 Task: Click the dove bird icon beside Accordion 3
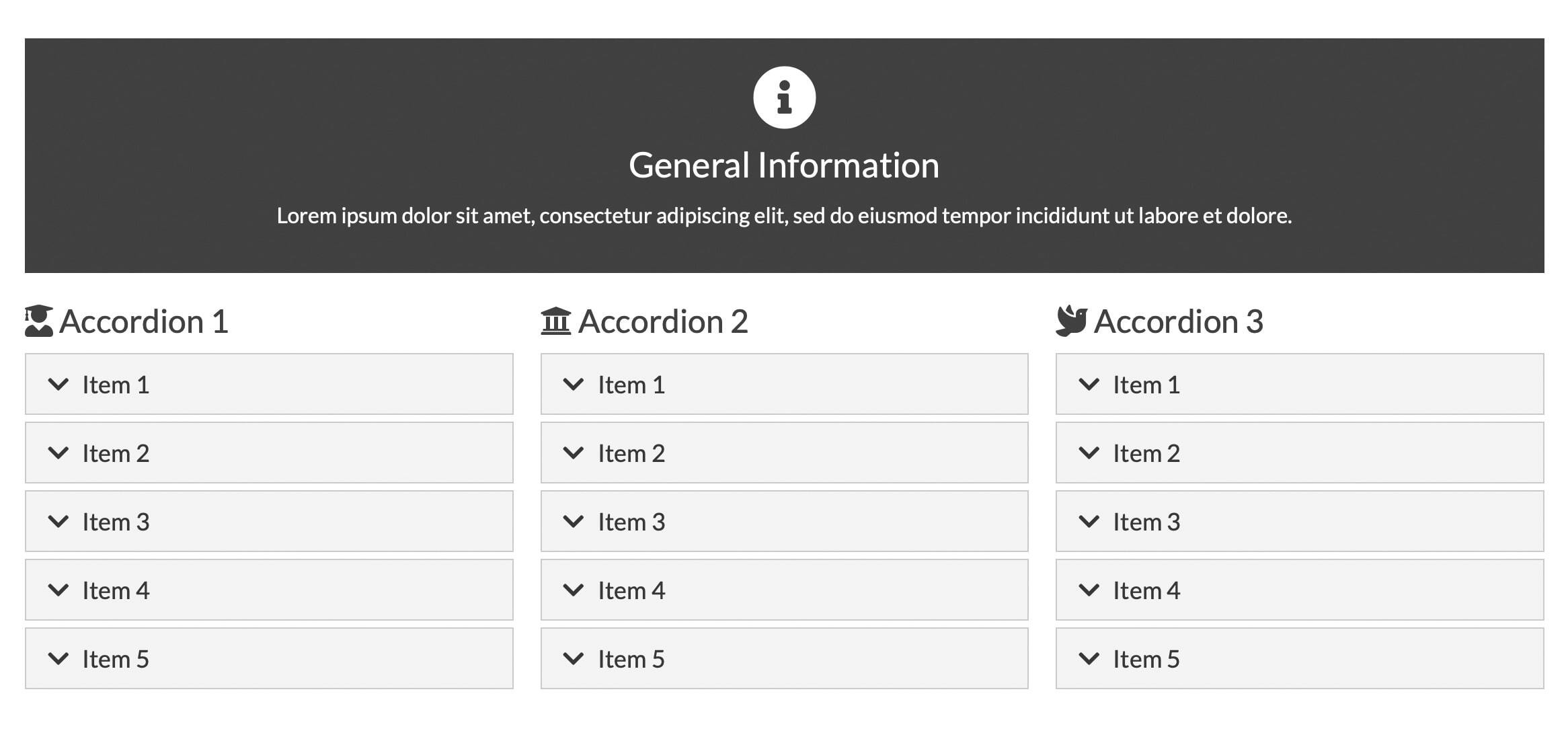point(1071,320)
